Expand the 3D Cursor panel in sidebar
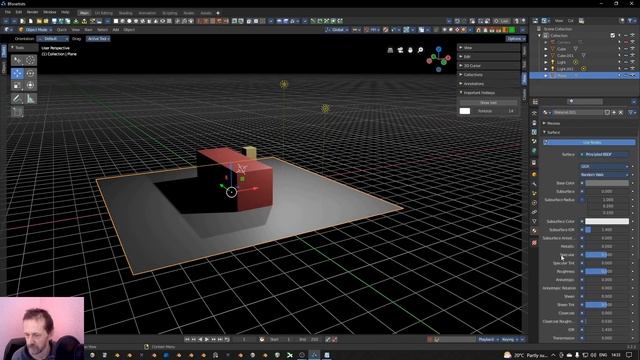 coord(489,66)
